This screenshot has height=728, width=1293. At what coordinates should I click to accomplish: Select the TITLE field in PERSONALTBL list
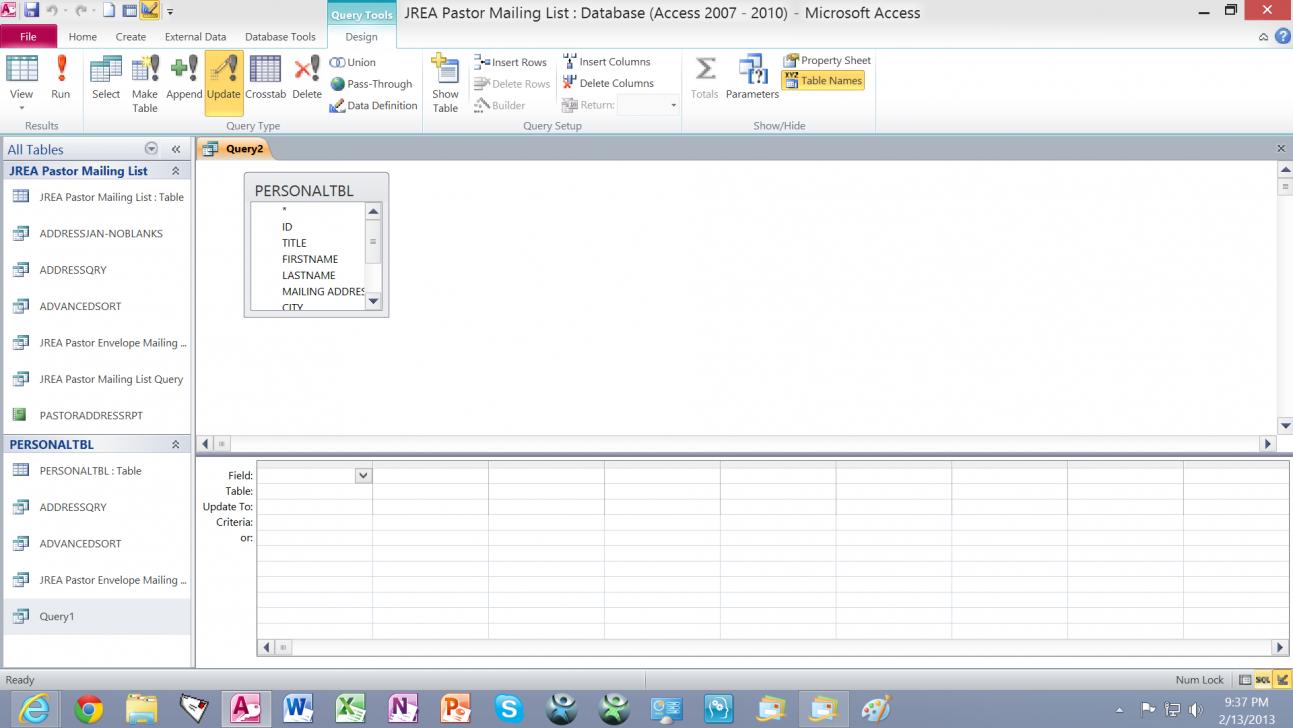(294, 243)
